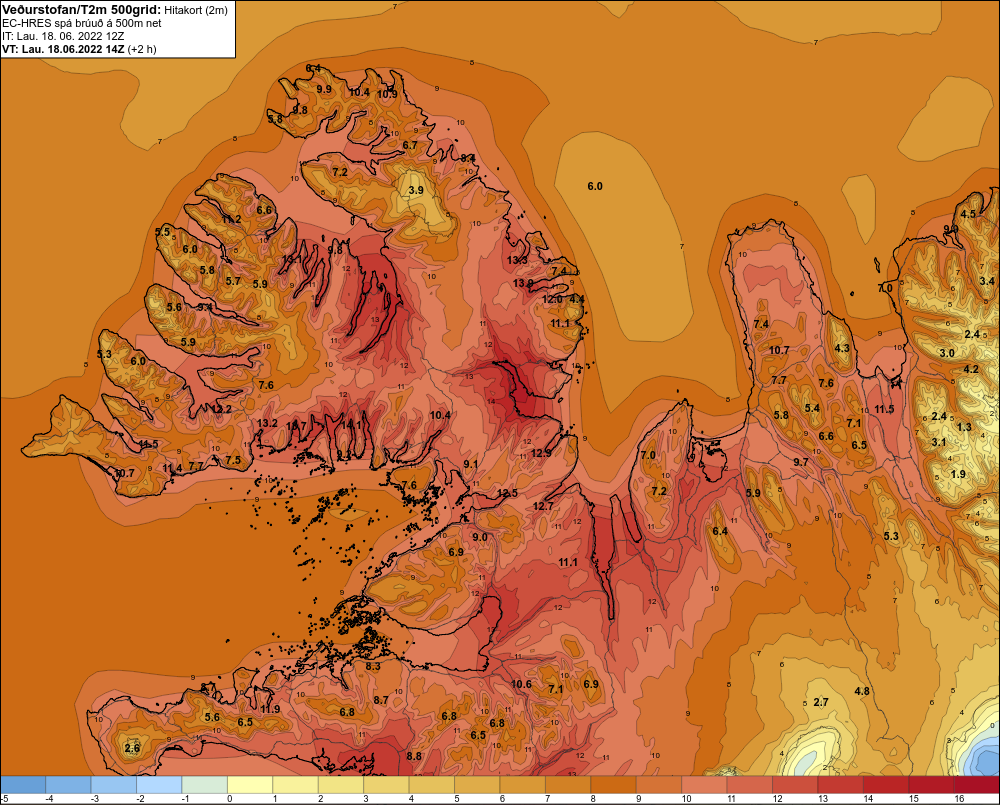Click the '0' label on the legend scale
The image size is (1000, 805).
(230, 799)
